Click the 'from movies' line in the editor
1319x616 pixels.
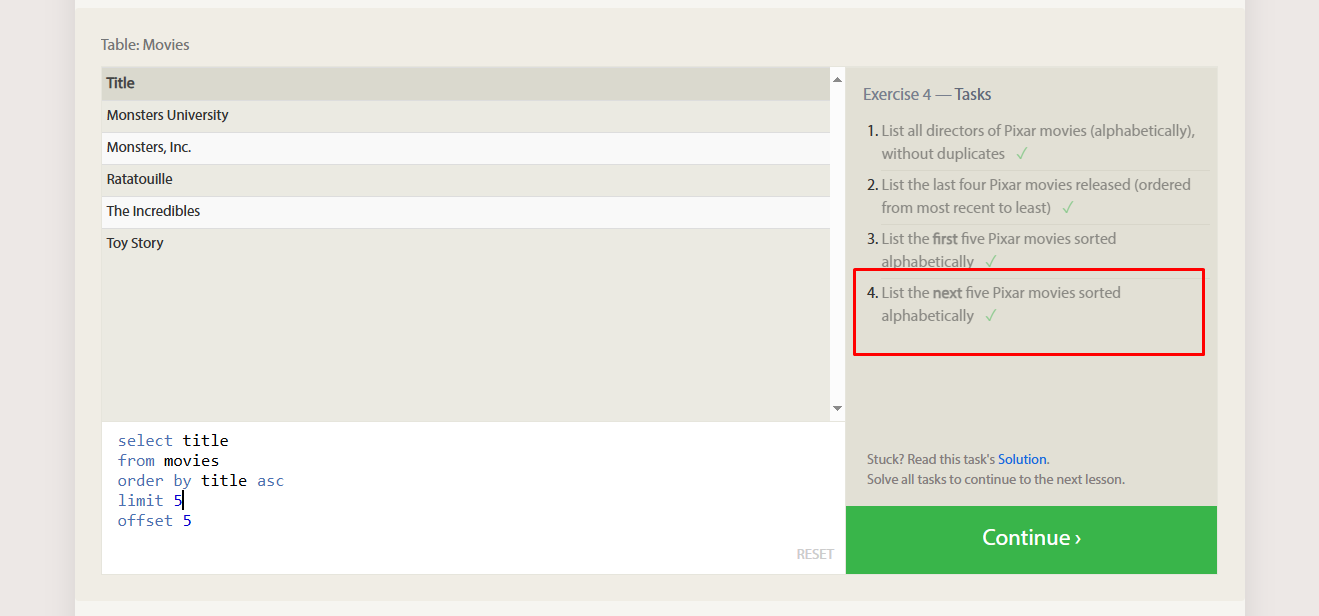coord(168,460)
